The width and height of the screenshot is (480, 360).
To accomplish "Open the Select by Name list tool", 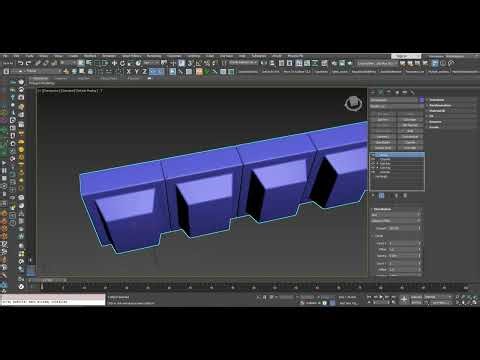I will point(89,63).
